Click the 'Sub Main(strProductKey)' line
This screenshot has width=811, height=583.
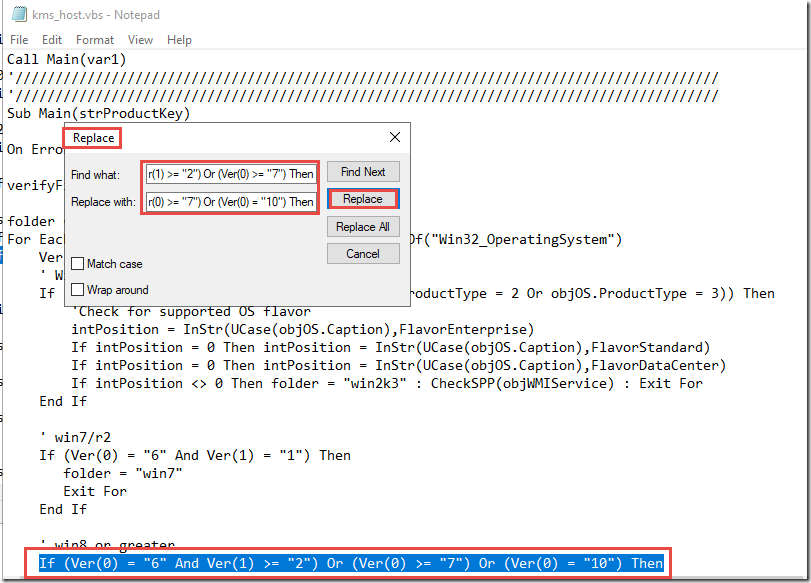click(x=98, y=113)
